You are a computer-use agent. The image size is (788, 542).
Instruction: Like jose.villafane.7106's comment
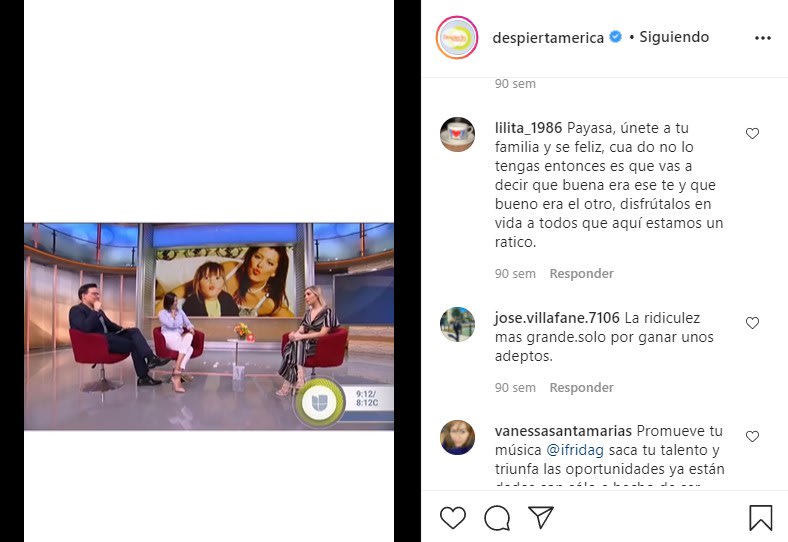752,323
